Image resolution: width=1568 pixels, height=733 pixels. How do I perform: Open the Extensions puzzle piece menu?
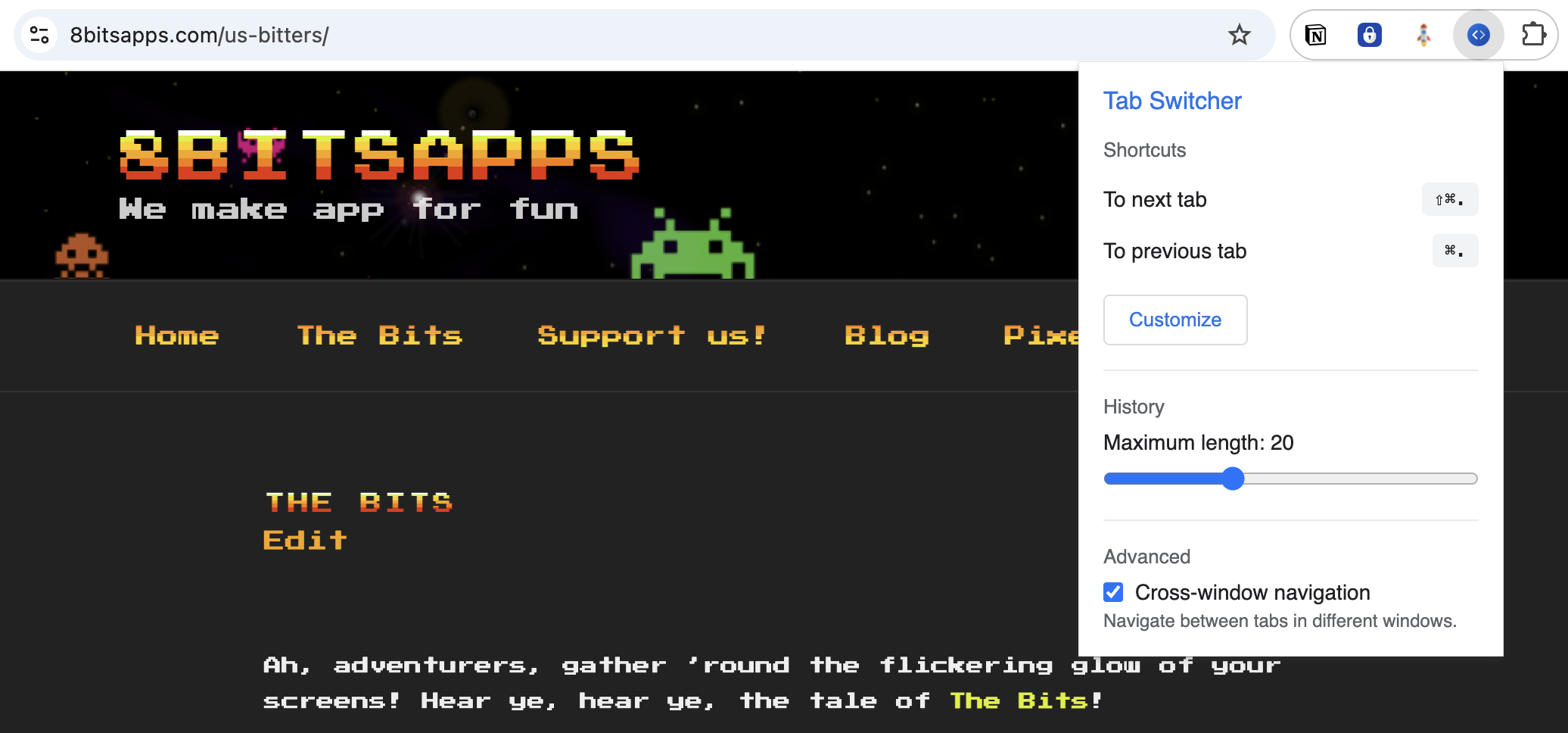pos(1533,35)
